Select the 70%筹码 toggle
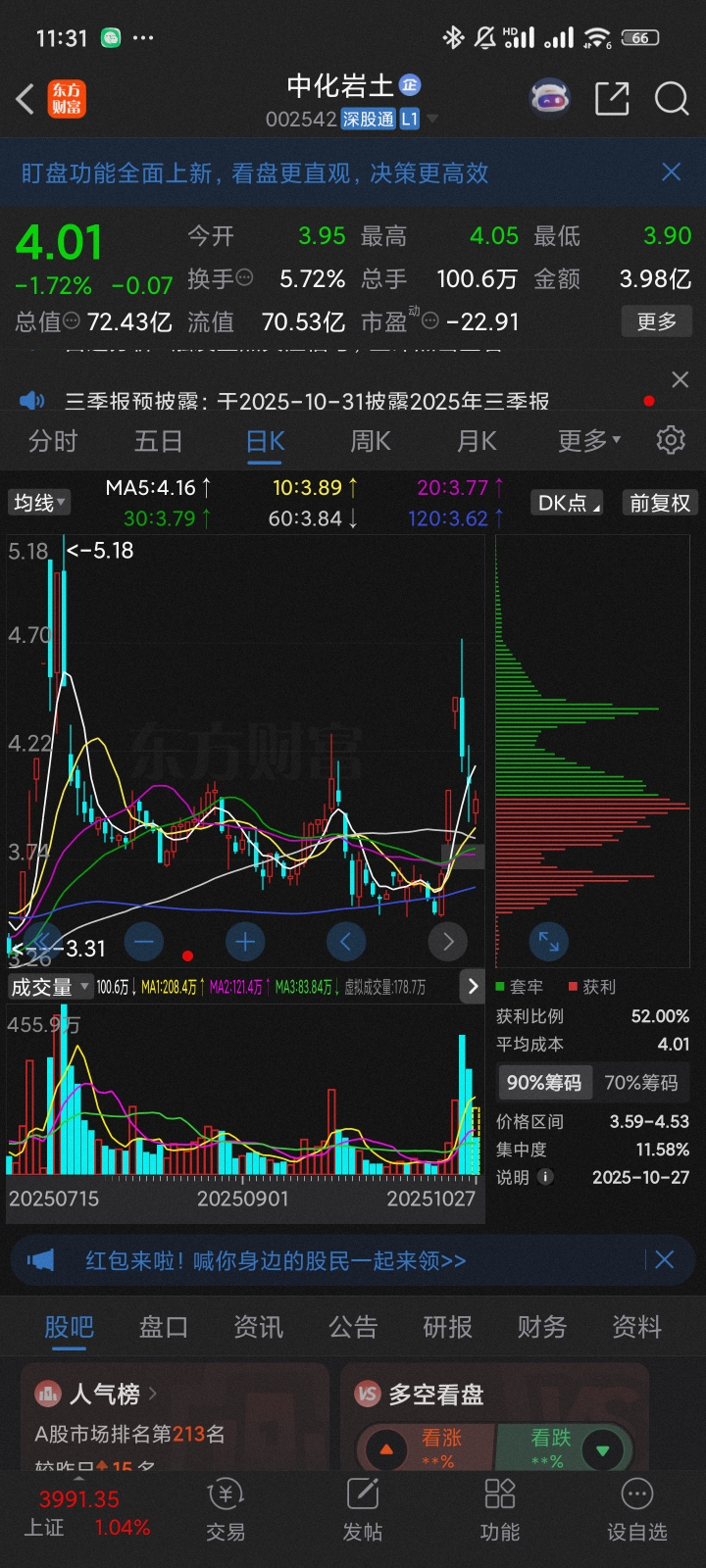 coord(641,1083)
